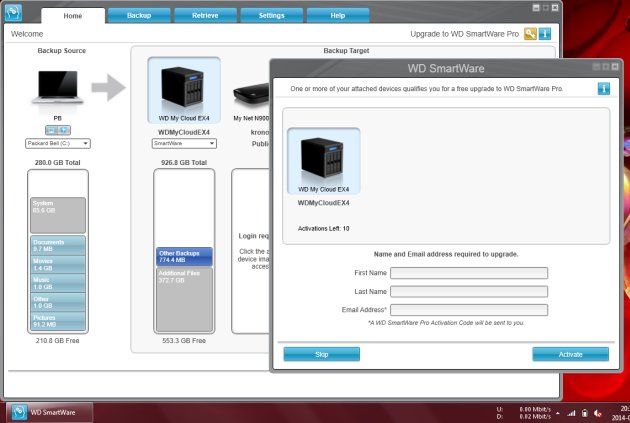Screen dimensions: 630x423
Task: Click WD SmartWare taskbar button
Action: 50,412
